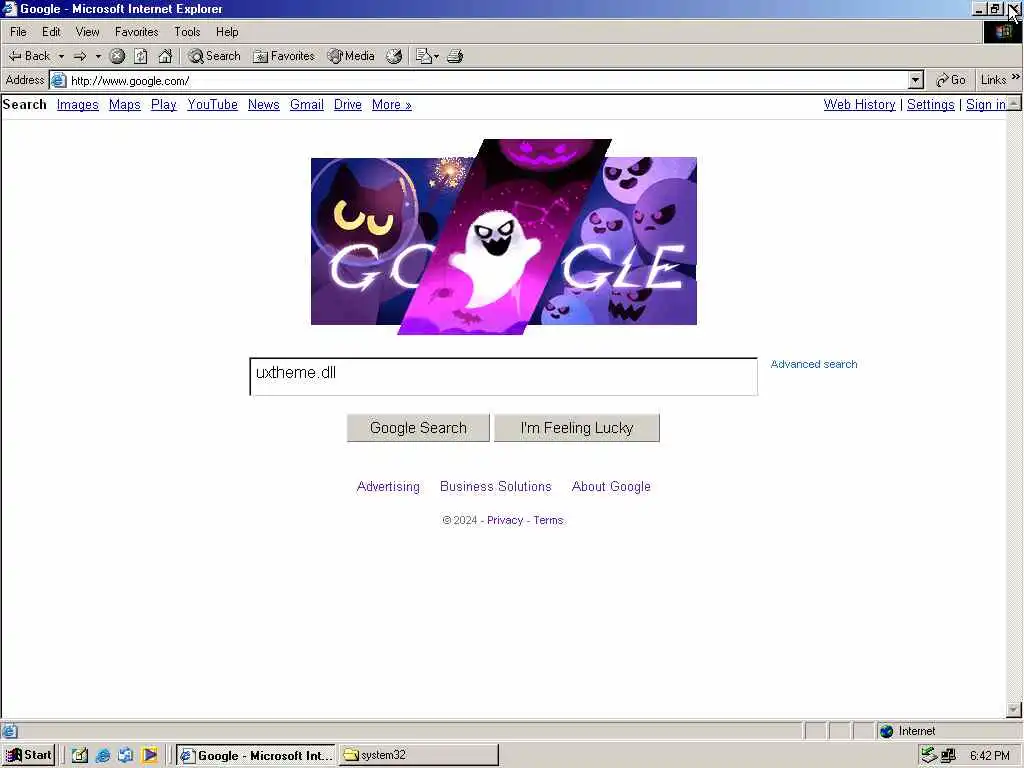Open the Edit menu
1024x768 pixels.
(51, 32)
